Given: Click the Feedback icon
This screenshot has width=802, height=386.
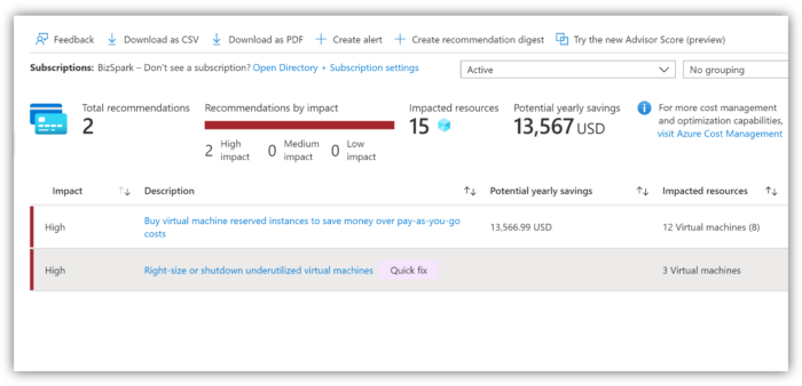Looking at the screenshot, I should click(x=41, y=39).
